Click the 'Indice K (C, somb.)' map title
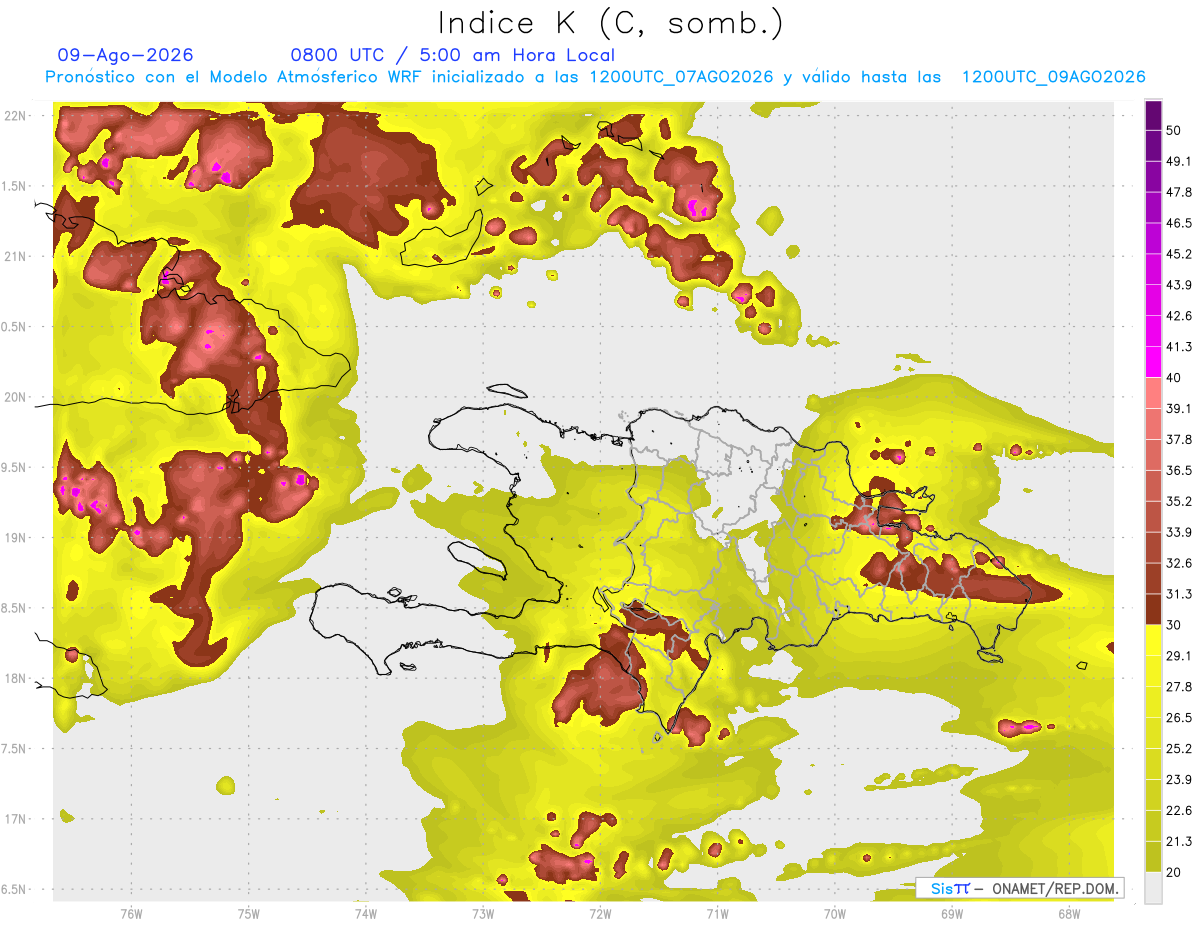This screenshot has width=1200, height=927. click(611, 24)
